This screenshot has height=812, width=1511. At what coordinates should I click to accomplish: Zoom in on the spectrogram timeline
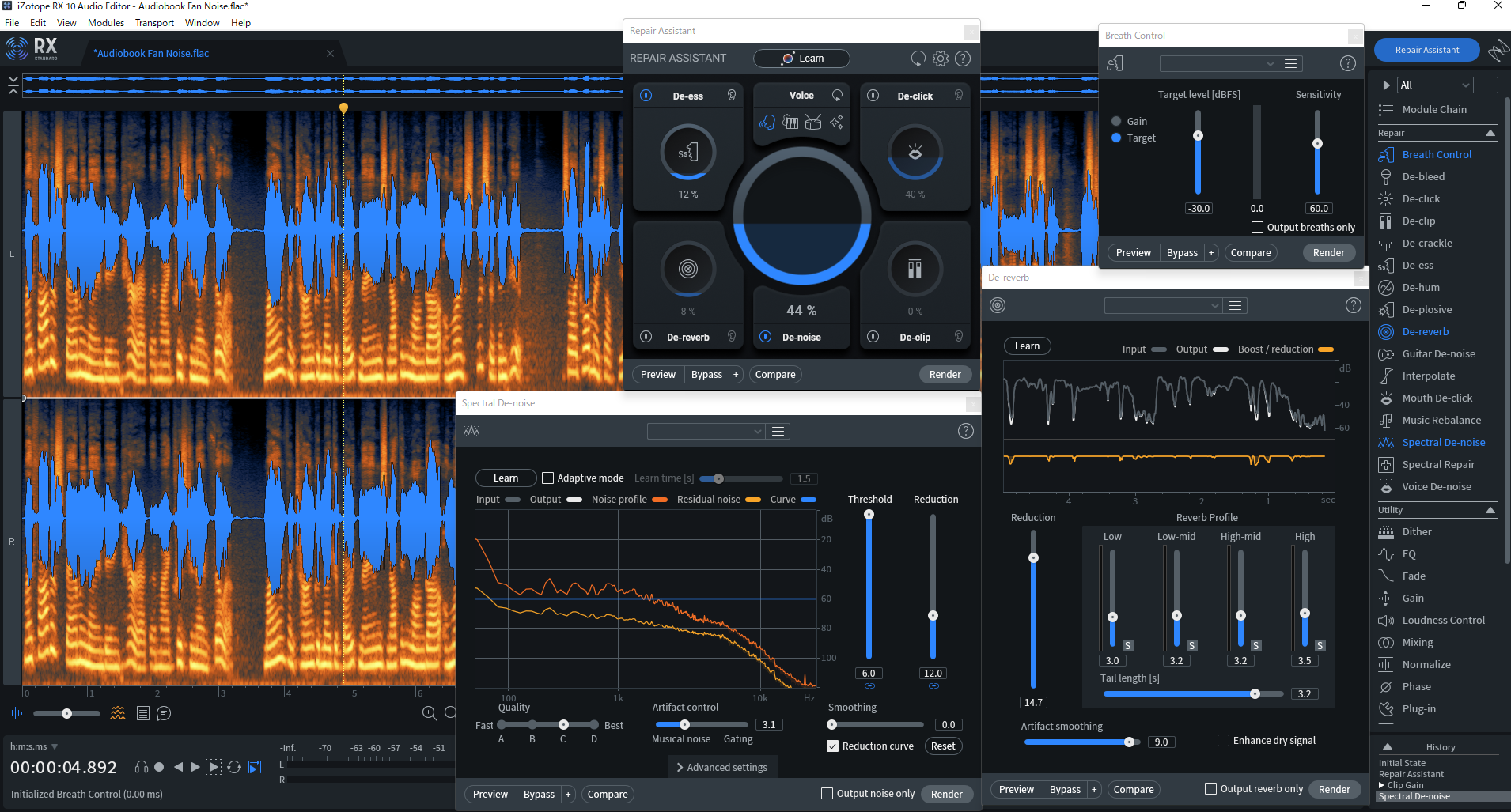430,713
